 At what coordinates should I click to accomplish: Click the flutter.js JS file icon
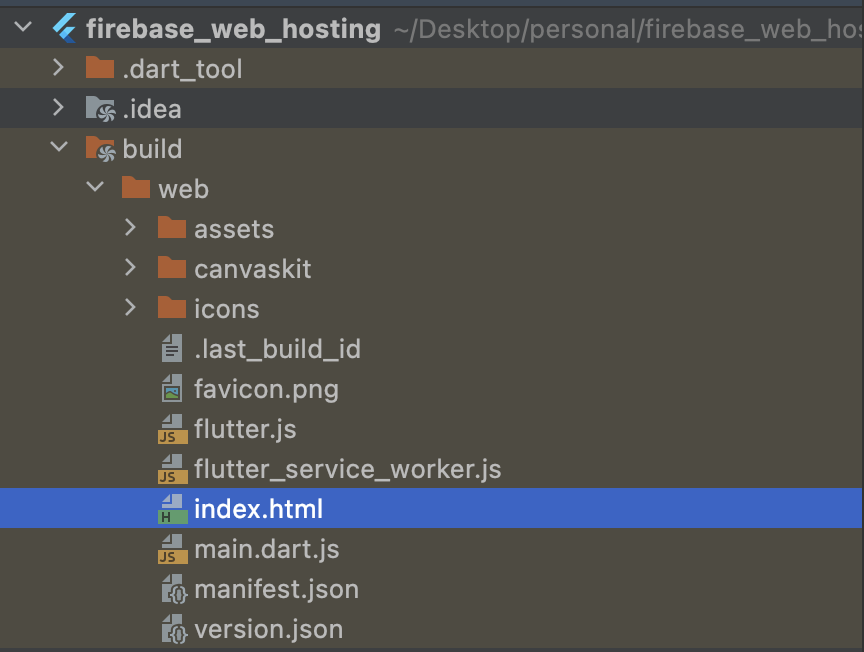[172, 429]
